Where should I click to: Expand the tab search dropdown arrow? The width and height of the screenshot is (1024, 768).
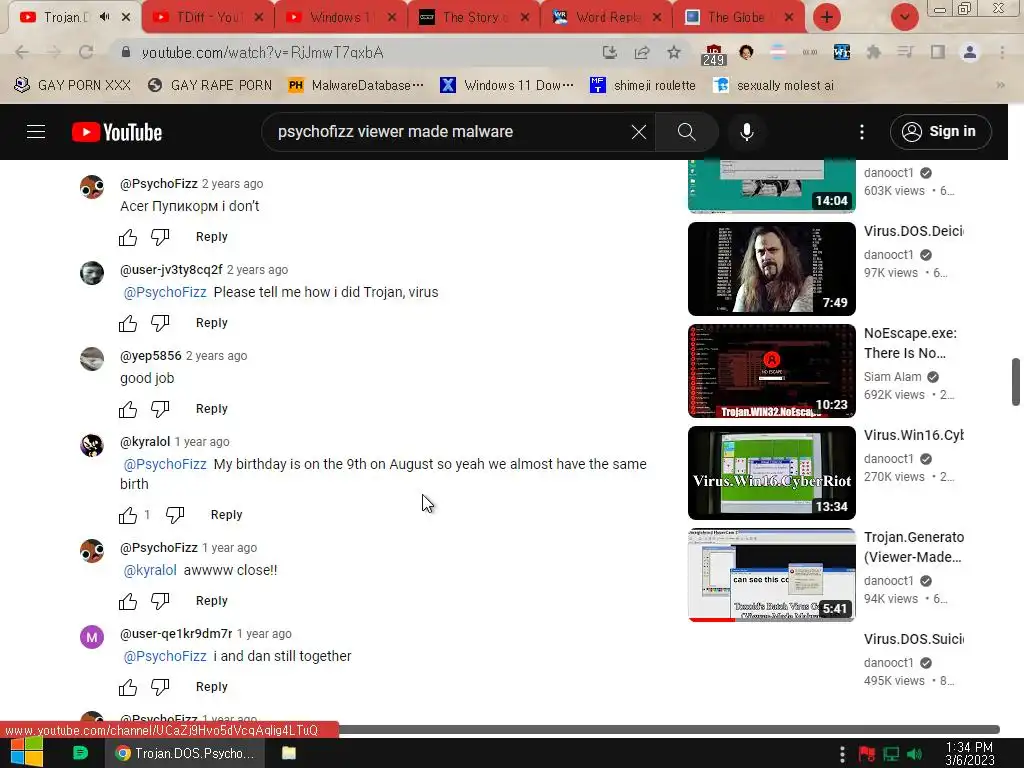[x=904, y=17]
